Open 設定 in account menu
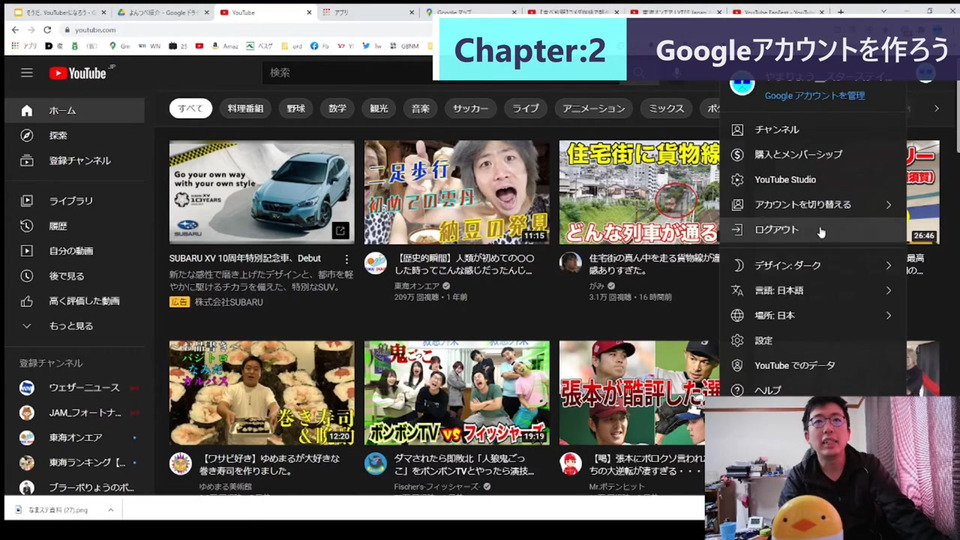Viewport: 960px width, 540px height. [812, 340]
